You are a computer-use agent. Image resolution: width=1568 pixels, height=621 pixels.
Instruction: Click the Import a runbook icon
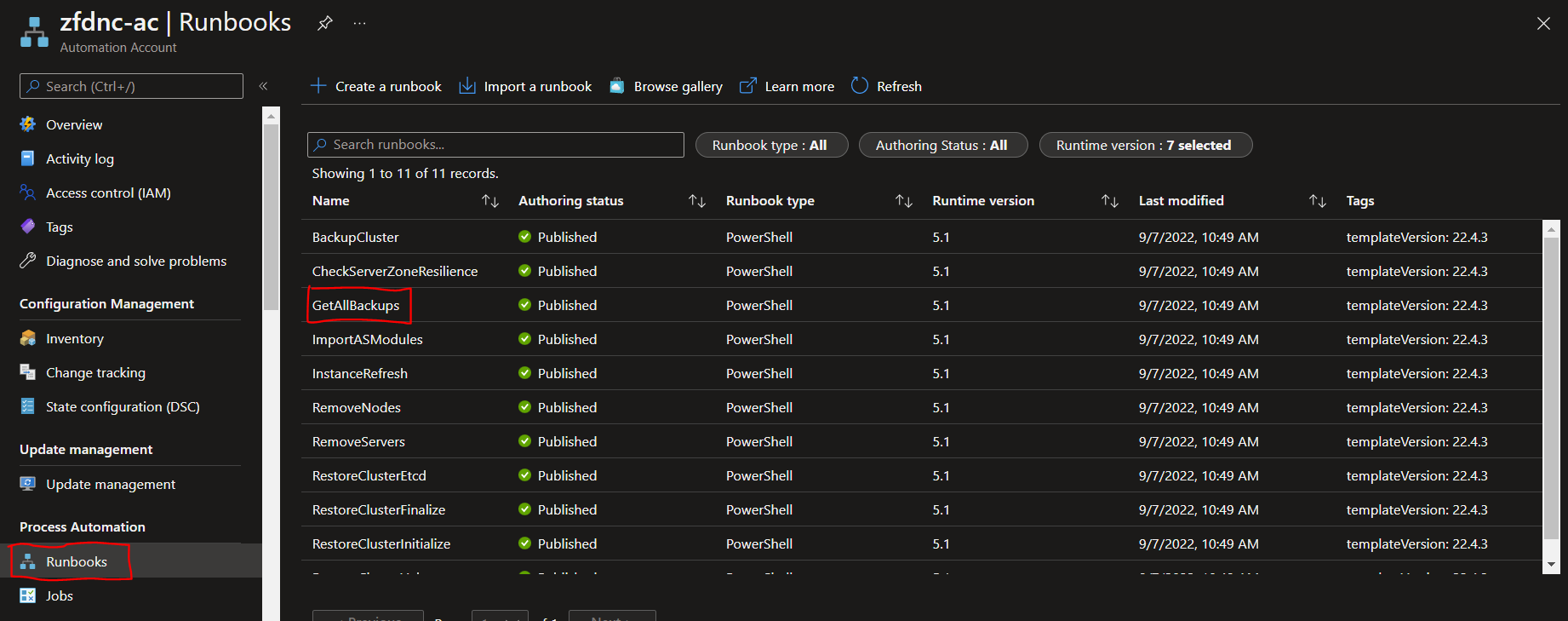[467, 86]
